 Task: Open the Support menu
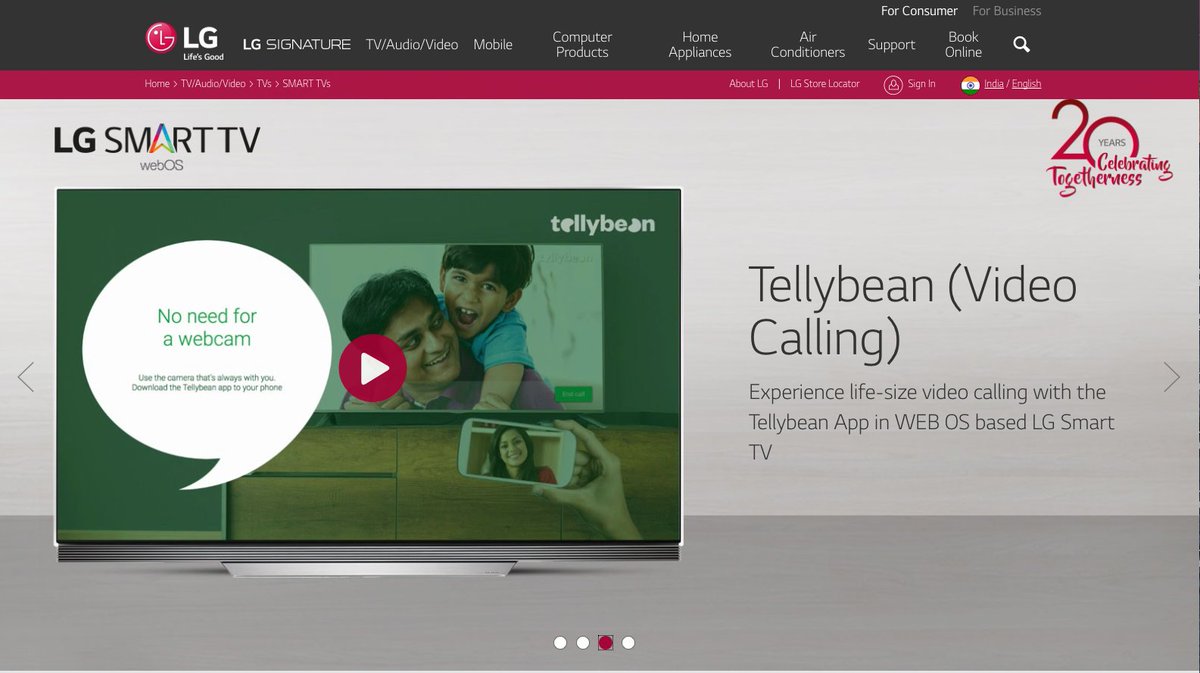pyautogui.click(x=891, y=44)
